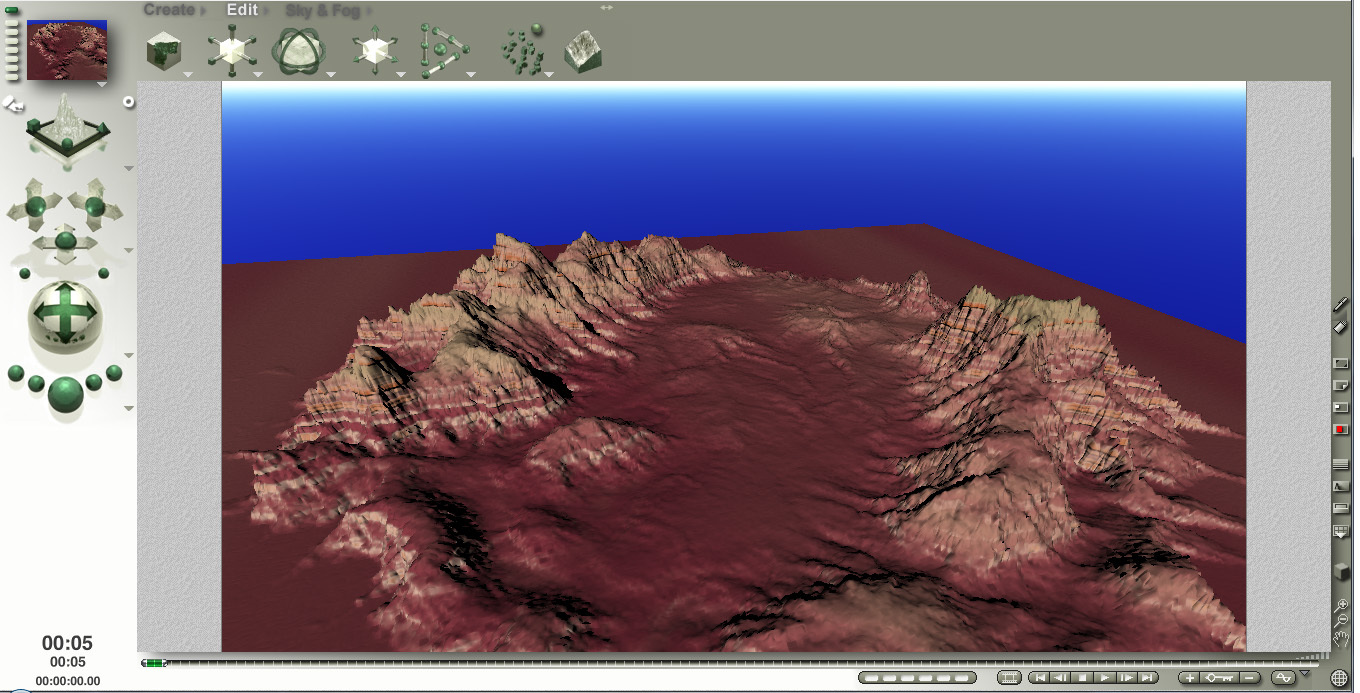Open the Sky & Fog palette
Screen dimensions: 1360x693
pyautogui.click(x=322, y=10)
